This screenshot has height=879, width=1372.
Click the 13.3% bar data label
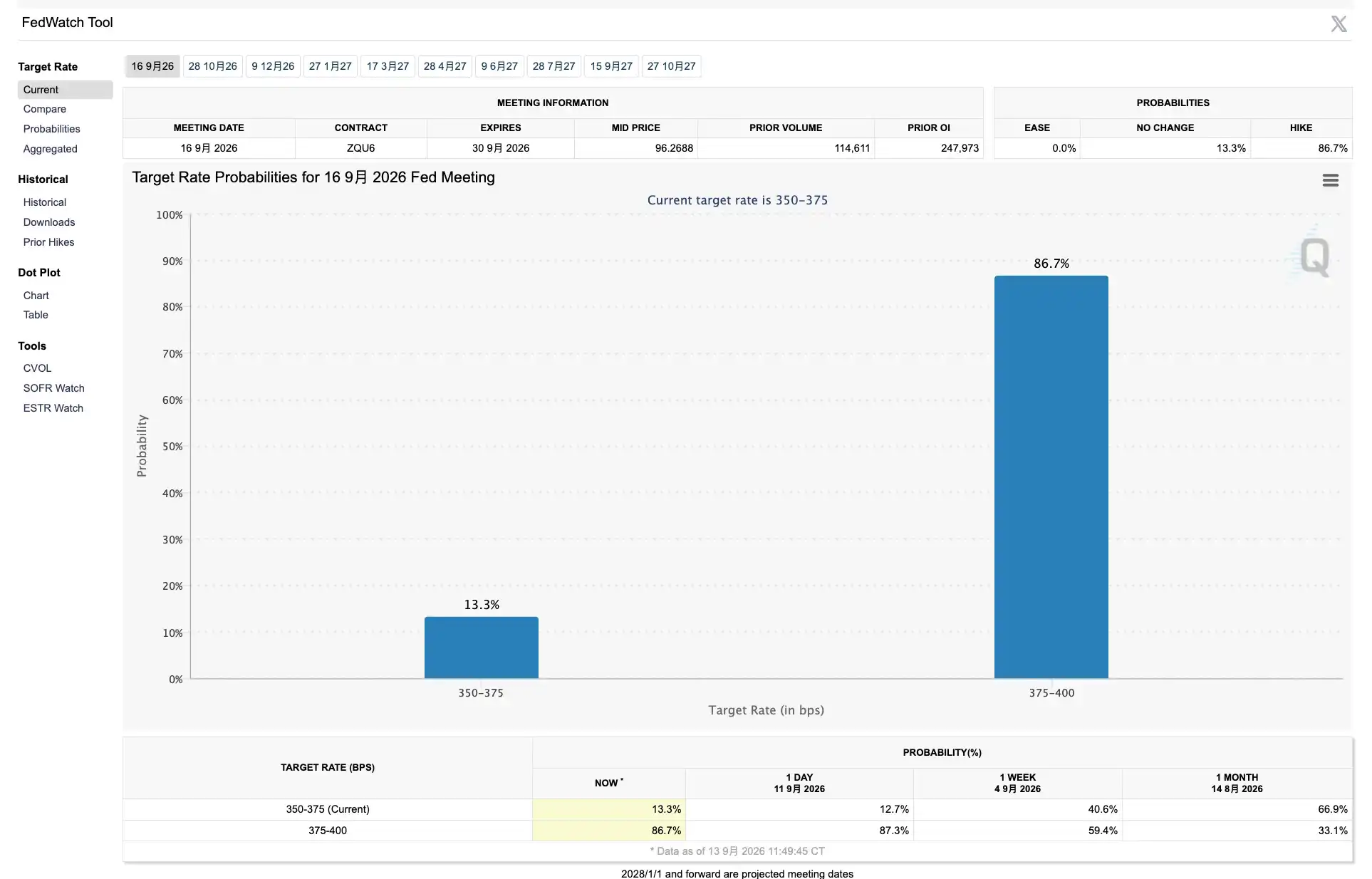pyautogui.click(x=482, y=605)
